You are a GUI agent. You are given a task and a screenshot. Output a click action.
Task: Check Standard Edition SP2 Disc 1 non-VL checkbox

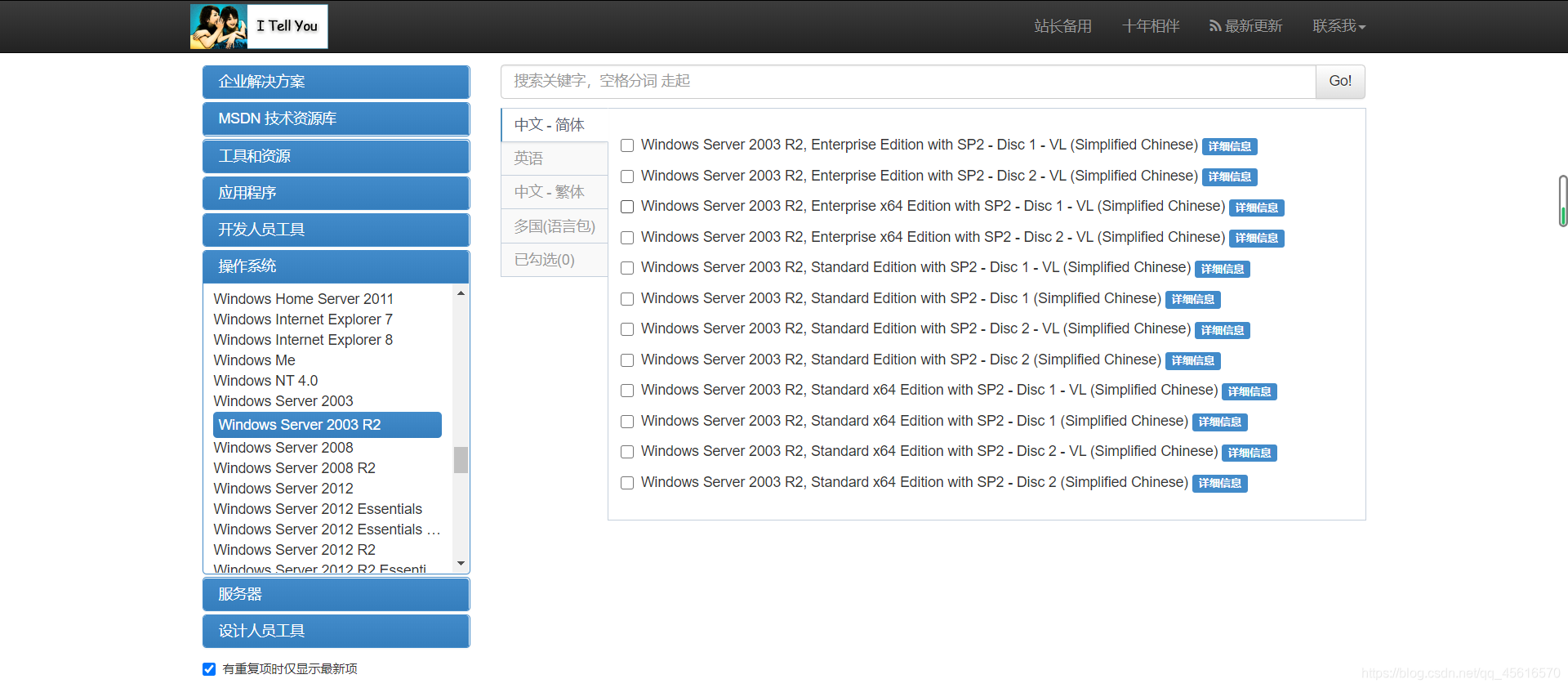click(627, 299)
